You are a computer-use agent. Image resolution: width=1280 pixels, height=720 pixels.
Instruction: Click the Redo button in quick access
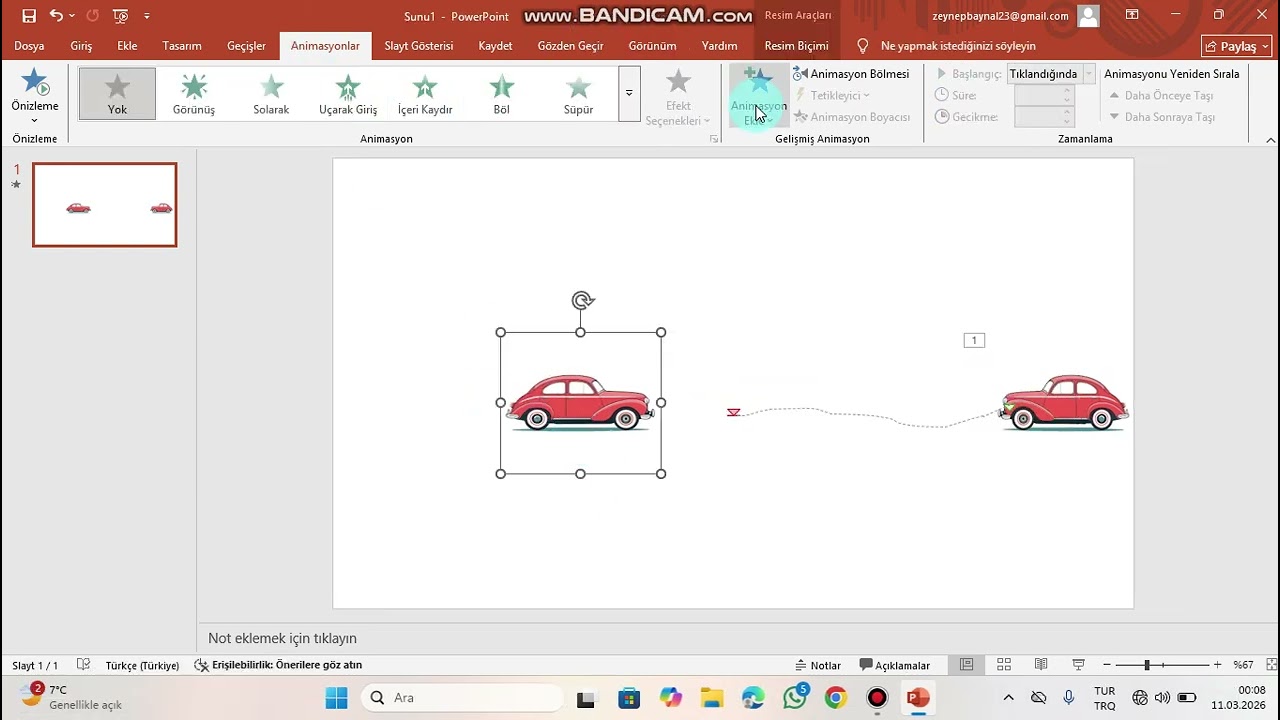point(92,16)
